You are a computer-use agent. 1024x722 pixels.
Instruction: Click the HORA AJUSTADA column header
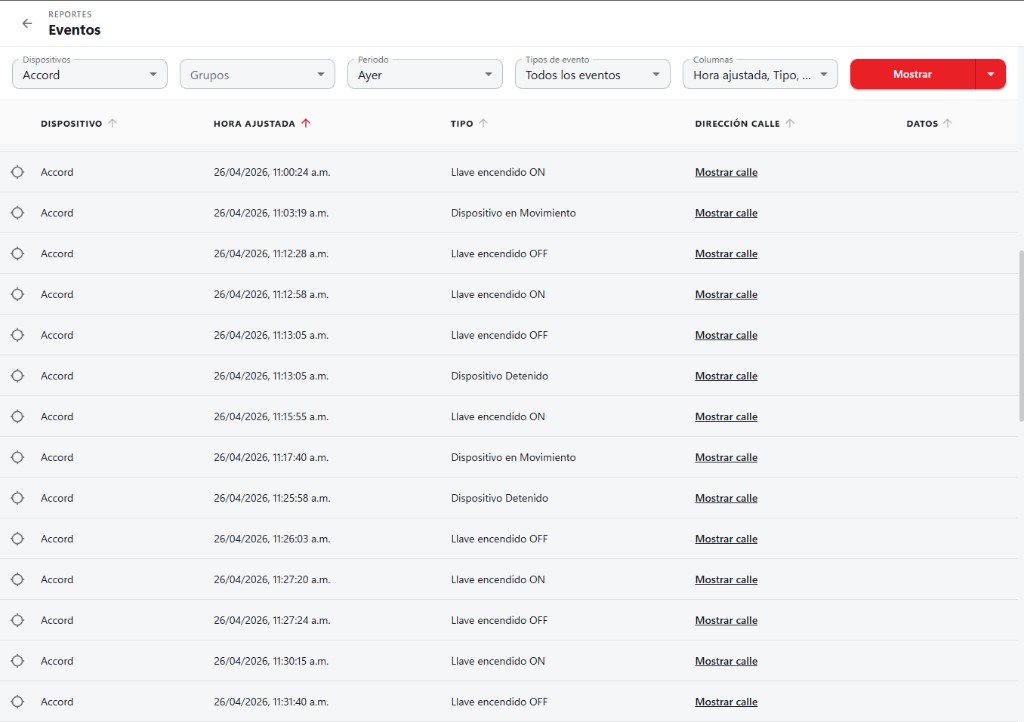254,123
